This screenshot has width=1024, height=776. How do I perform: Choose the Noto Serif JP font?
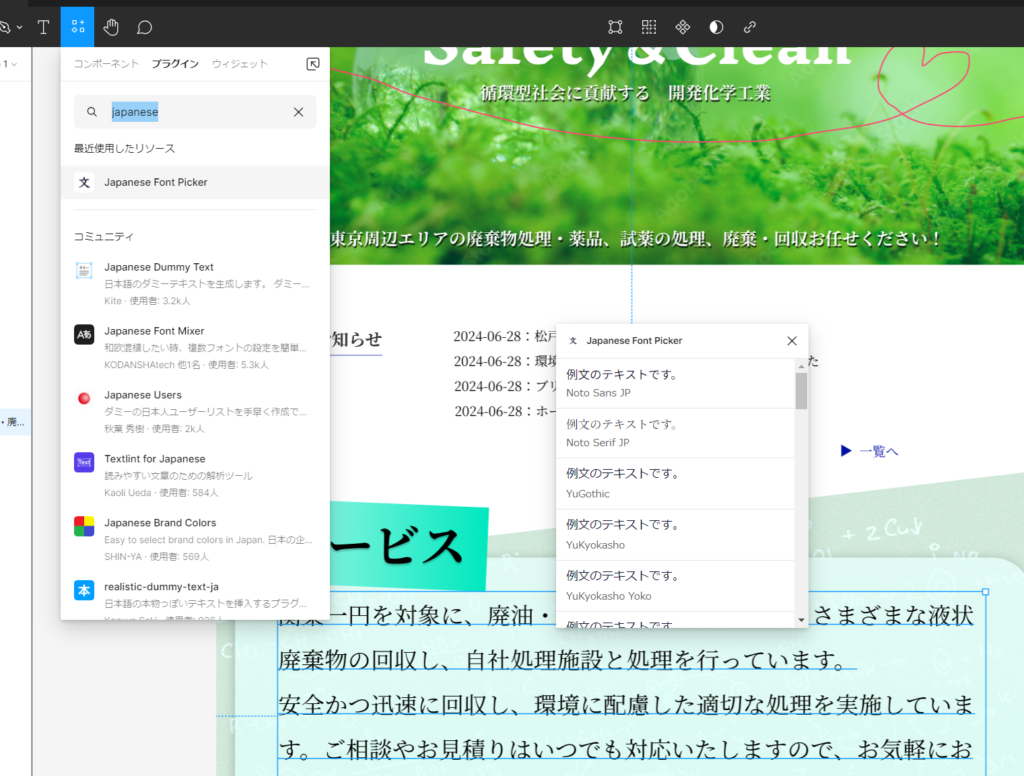(x=675, y=434)
